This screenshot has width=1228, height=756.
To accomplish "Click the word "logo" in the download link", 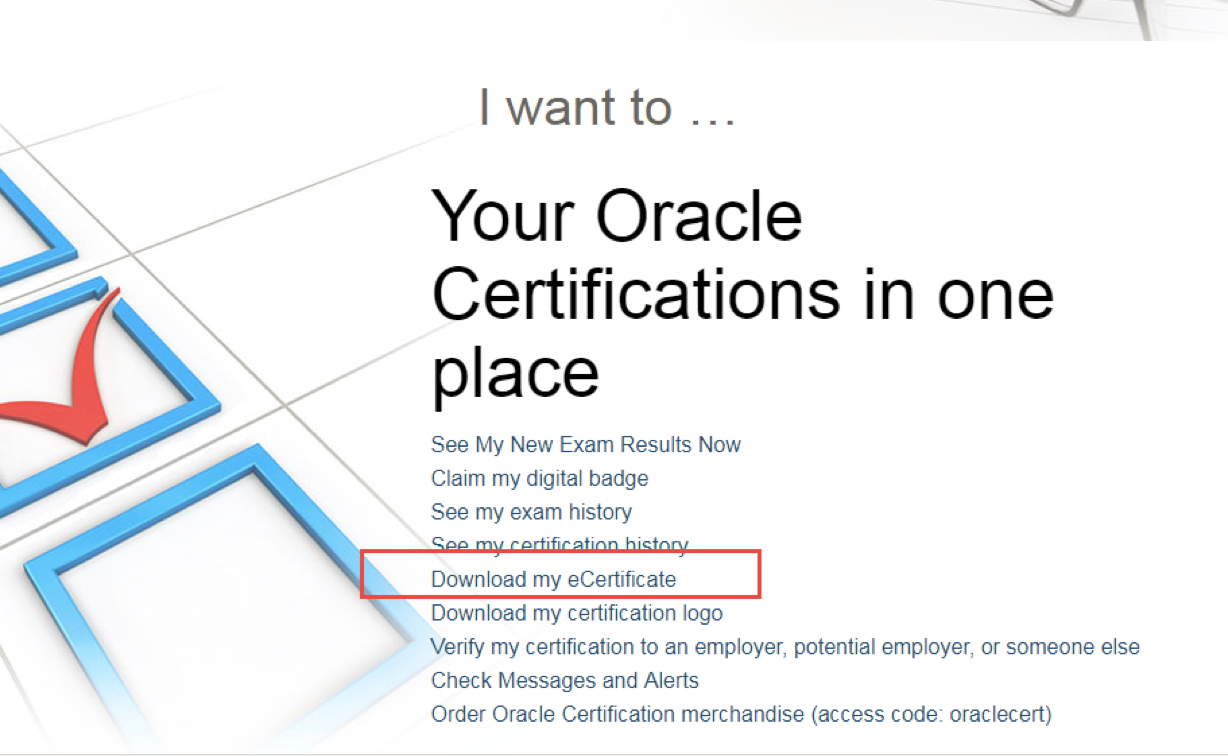I will coord(700,612).
